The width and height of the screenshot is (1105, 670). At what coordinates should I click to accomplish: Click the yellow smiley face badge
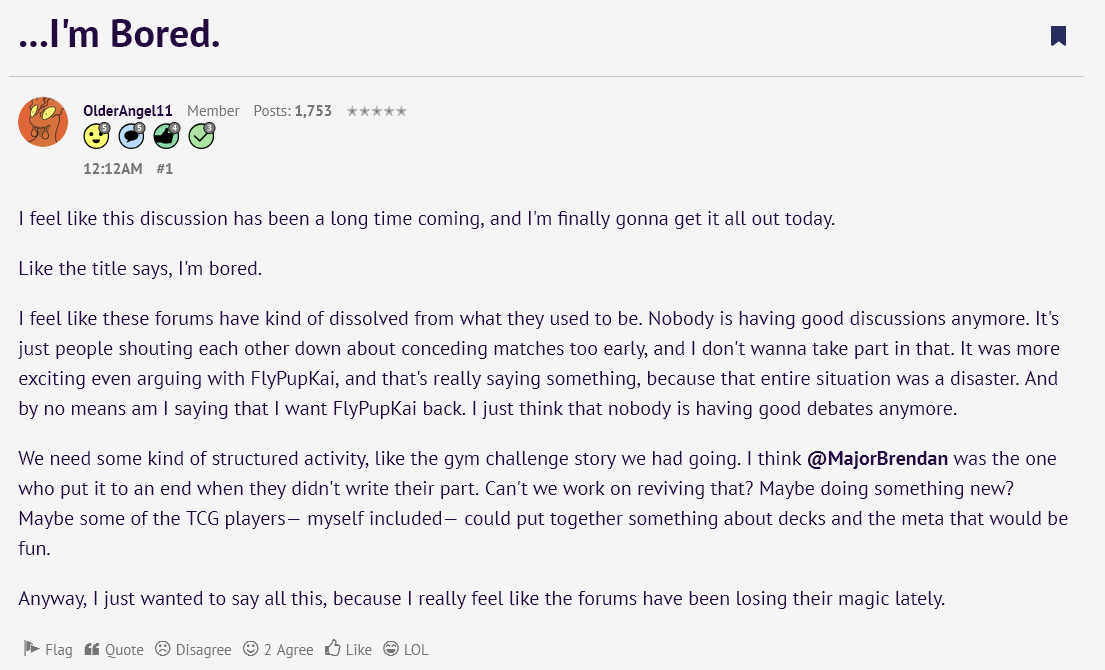[x=97, y=136]
